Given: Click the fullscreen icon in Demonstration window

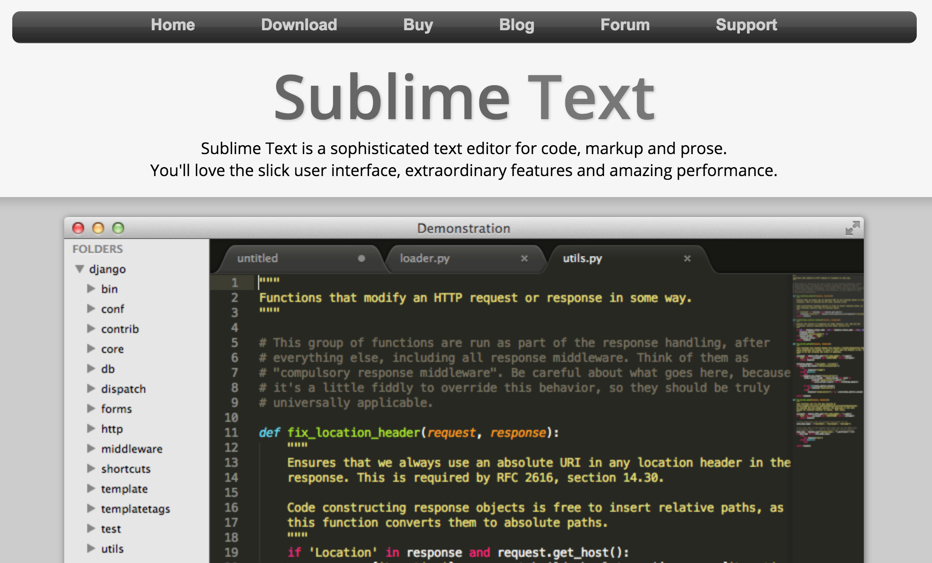Looking at the screenshot, I should [x=852, y=228].
